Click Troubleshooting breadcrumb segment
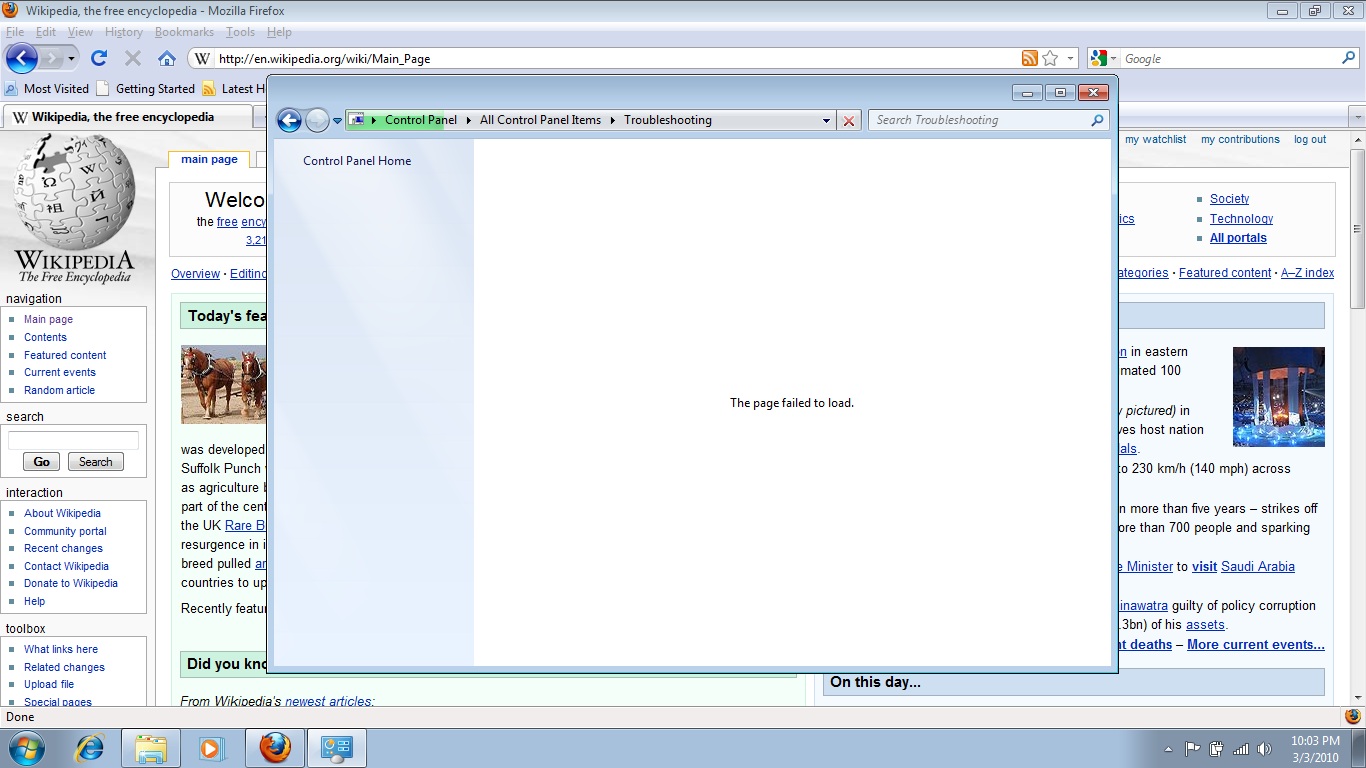This screenshot has width=1366, height=768. [668, 120]
